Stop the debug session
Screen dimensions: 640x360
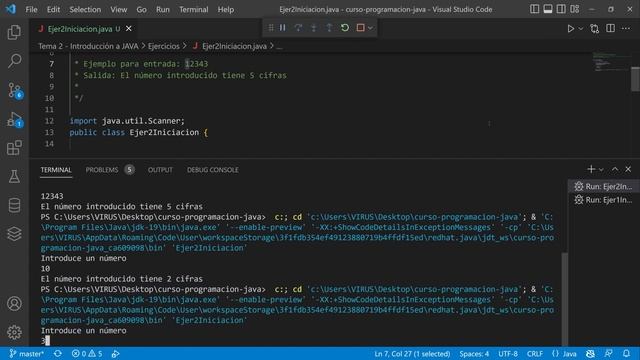point(360,28)
